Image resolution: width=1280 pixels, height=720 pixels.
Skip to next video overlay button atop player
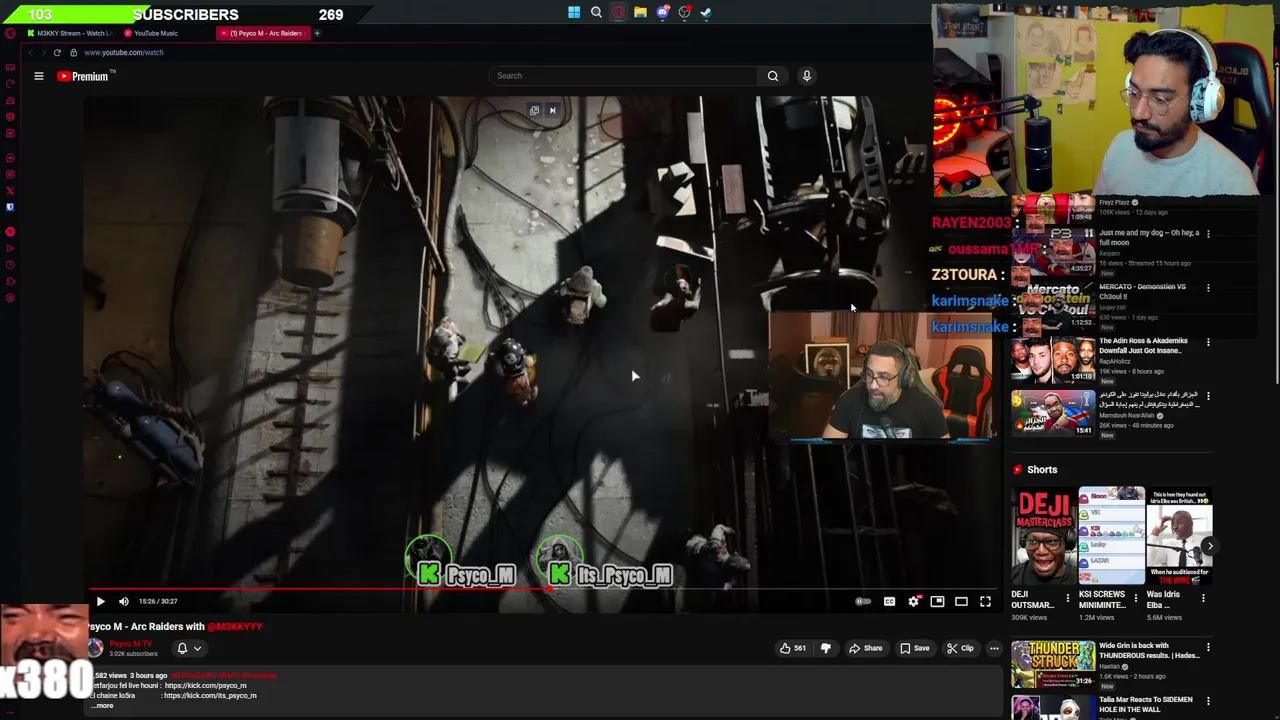(x=552, y=111)
